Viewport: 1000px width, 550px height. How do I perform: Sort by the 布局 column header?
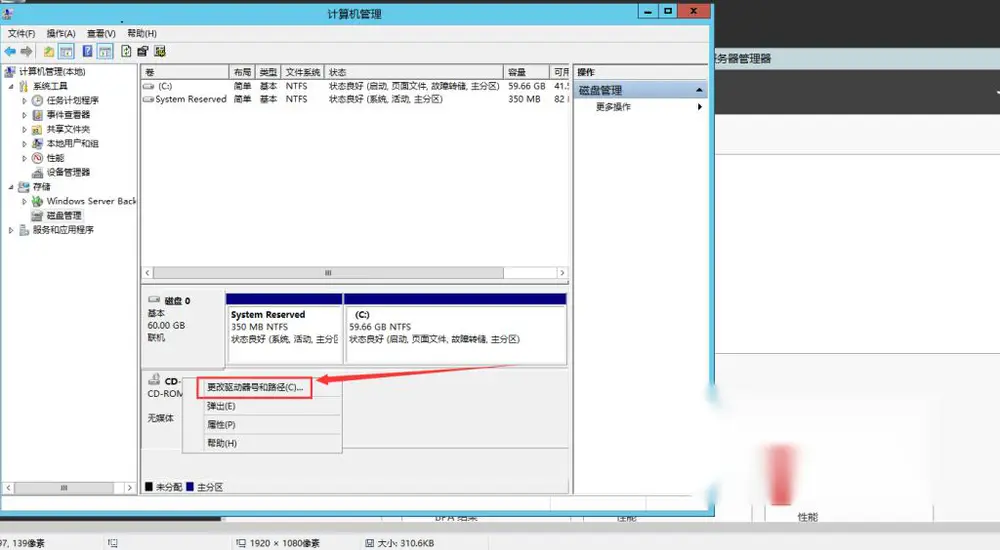(242, 72)
